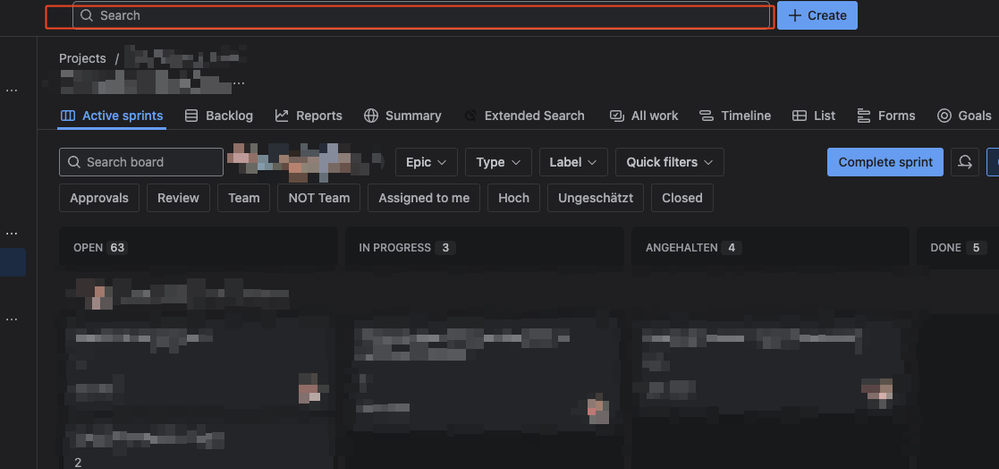
Task: Open the Reports tab
Action: (308, 115)
